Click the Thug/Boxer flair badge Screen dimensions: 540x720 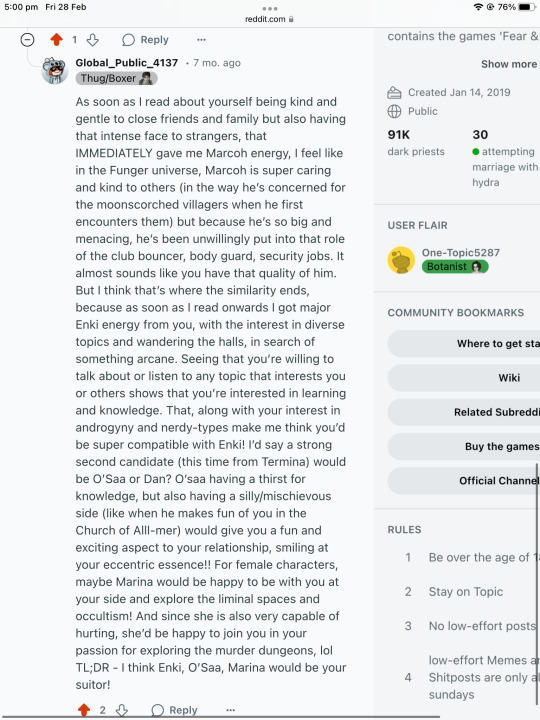coord(116,79)
